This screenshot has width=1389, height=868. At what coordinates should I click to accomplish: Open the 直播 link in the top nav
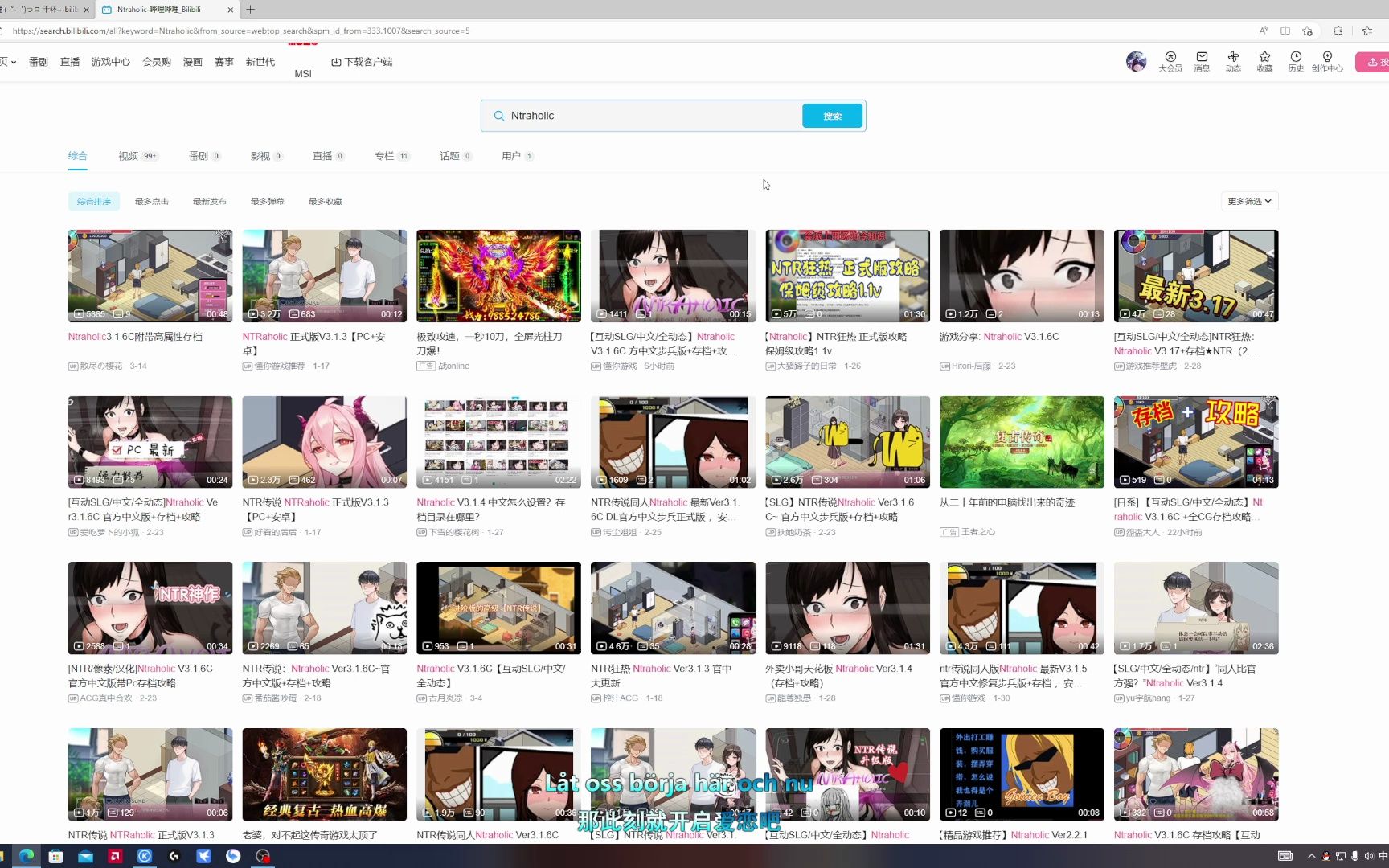coord(70,62)
